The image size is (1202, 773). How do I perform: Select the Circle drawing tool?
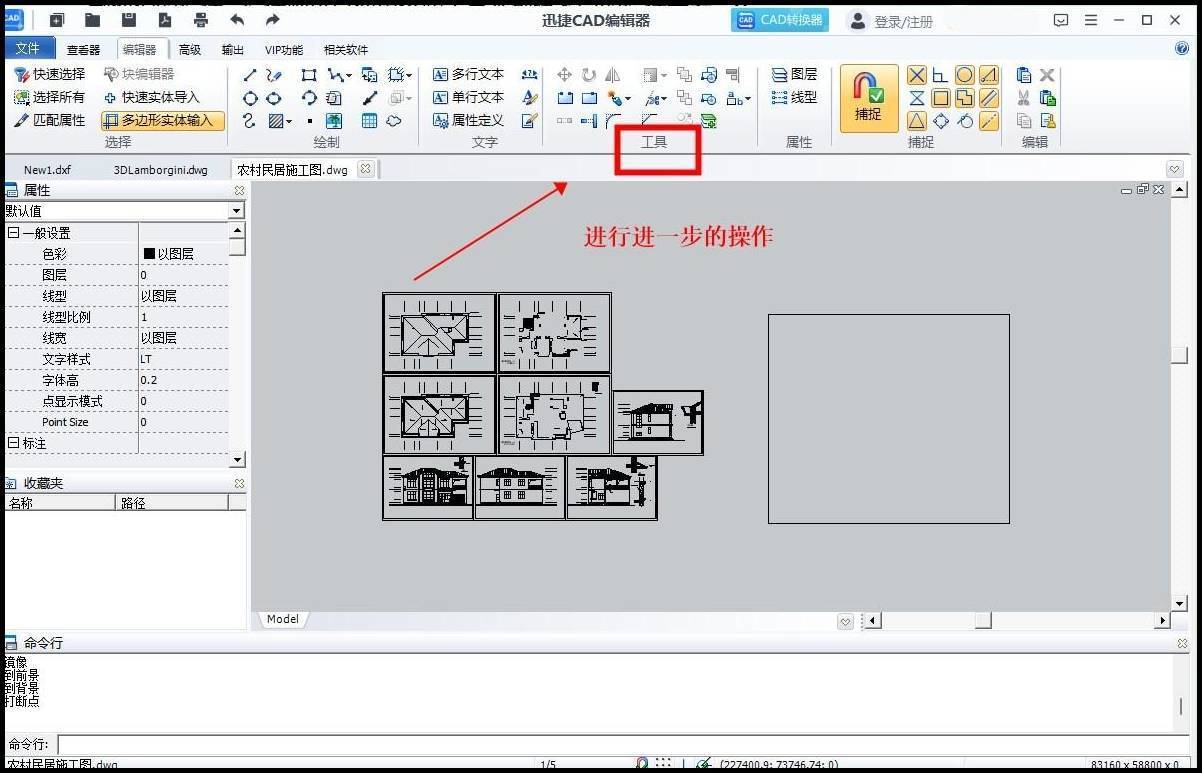click(x=249, y=97)
